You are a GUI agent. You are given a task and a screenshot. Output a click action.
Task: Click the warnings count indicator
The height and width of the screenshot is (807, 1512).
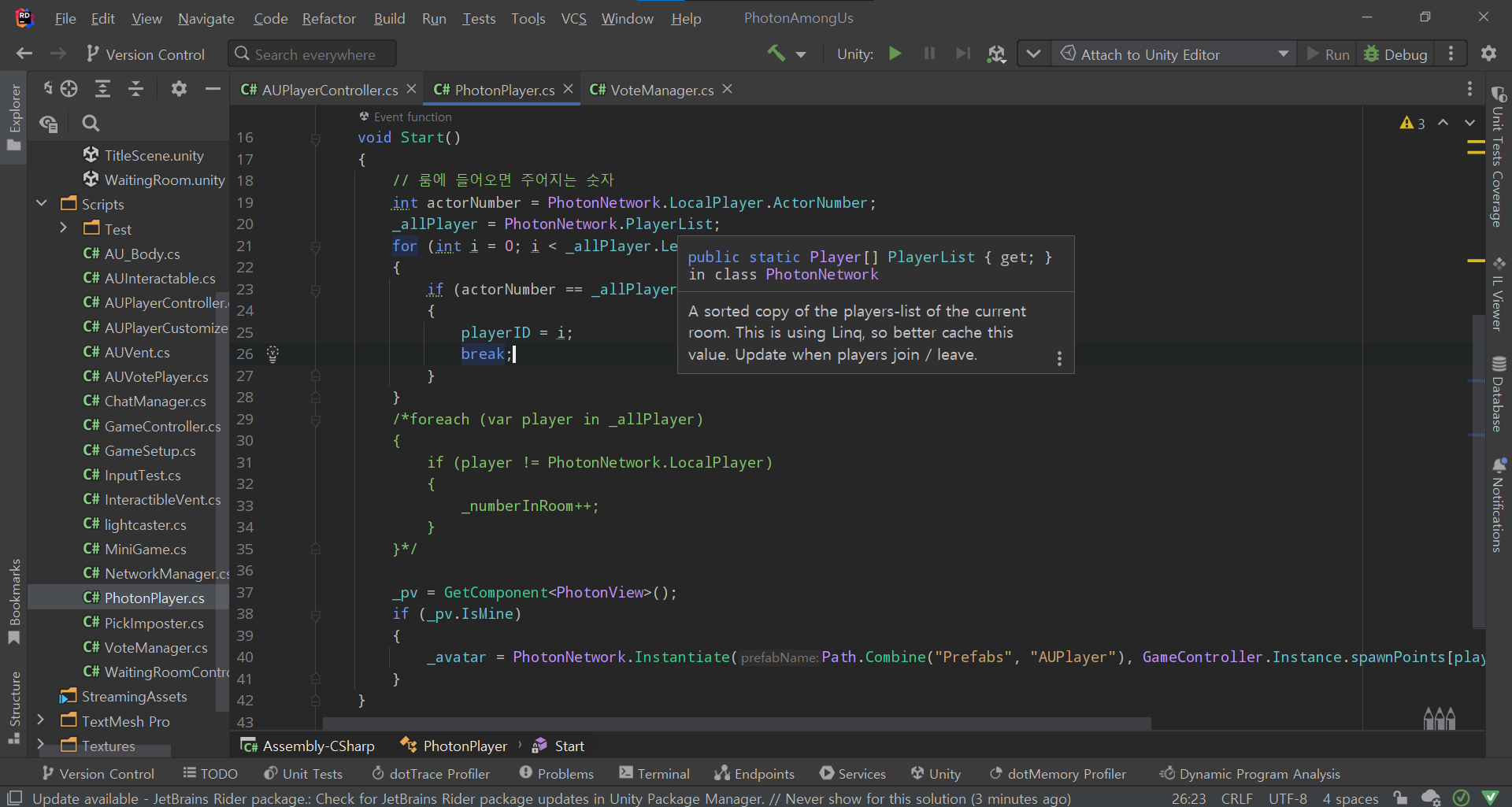pos(1412,123)
